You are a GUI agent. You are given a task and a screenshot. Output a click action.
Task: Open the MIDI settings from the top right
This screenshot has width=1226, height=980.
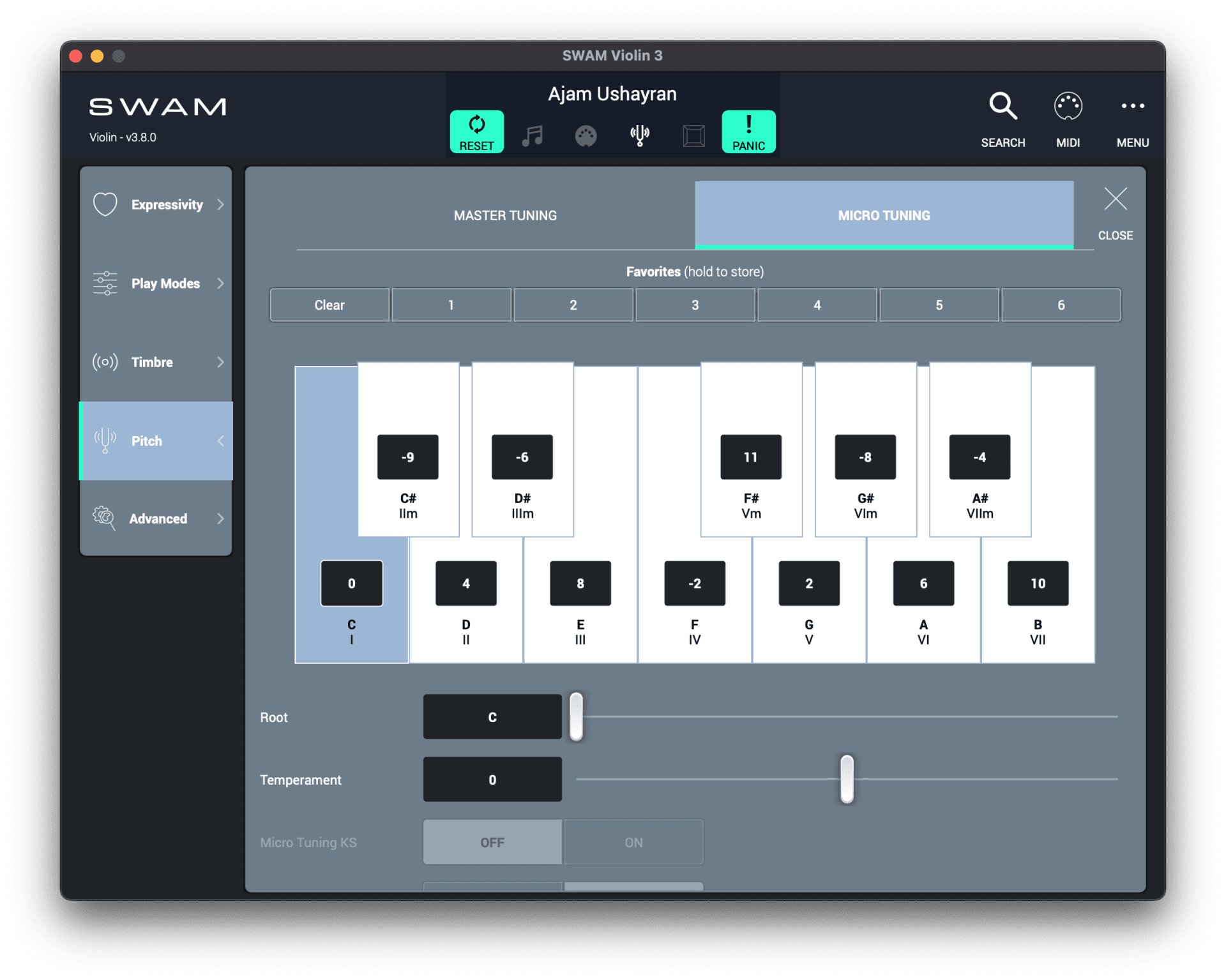coord(1068,118)
